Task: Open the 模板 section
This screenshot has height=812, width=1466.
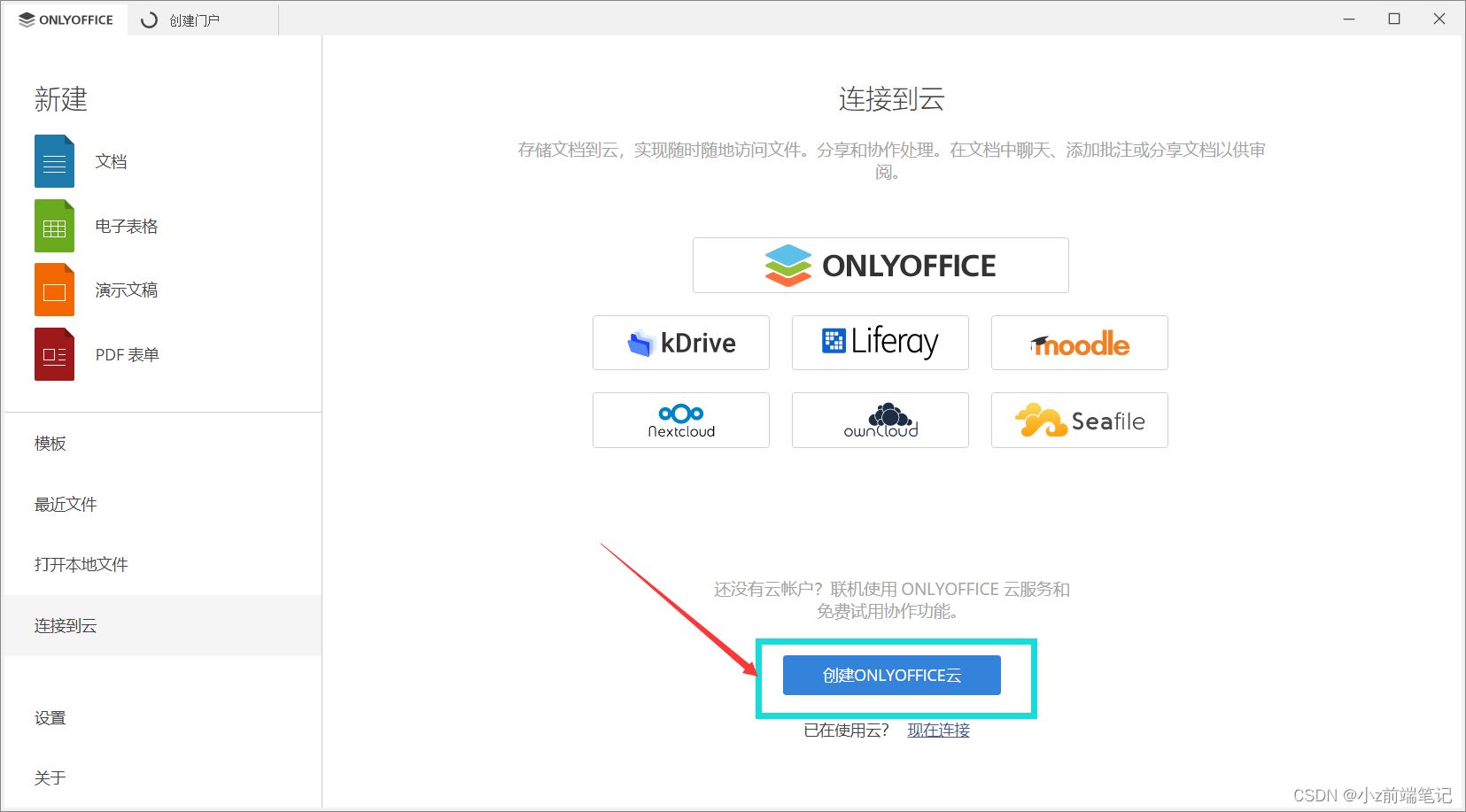Action: (163, 443)
